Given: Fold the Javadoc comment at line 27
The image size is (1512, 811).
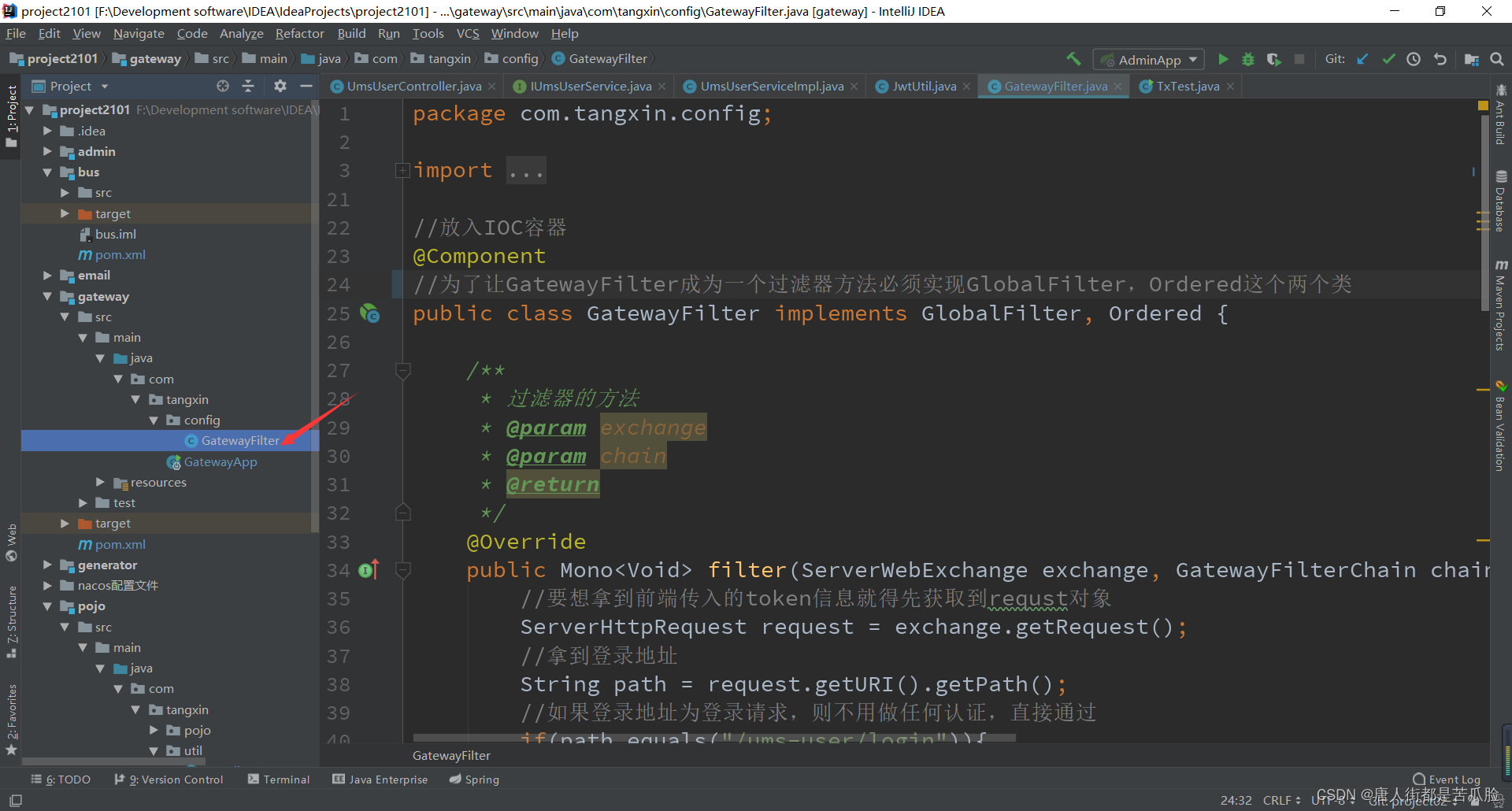Looking at the screenshot, I should pyautogui.click(x=402, y=369).
